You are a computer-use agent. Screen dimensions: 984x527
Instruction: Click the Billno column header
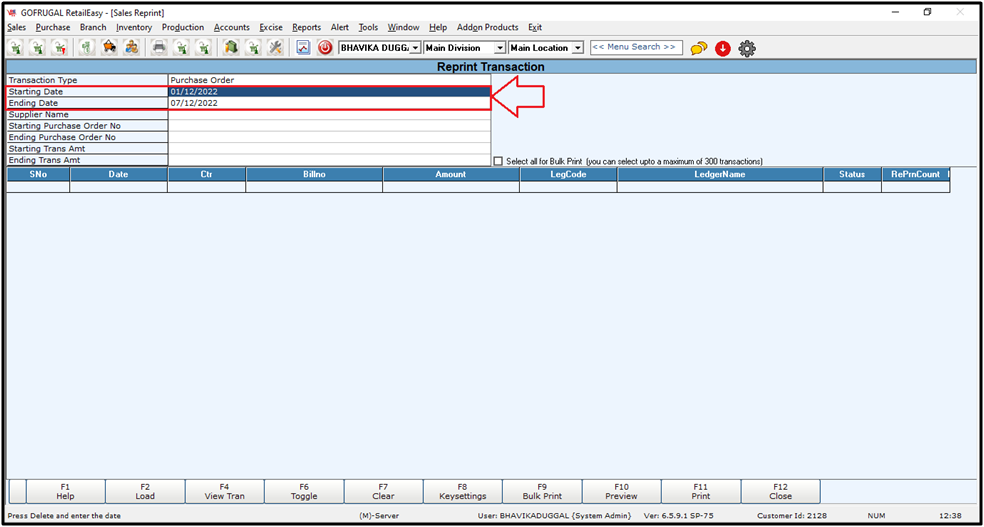pyautogui.click(x=314, y=174)
